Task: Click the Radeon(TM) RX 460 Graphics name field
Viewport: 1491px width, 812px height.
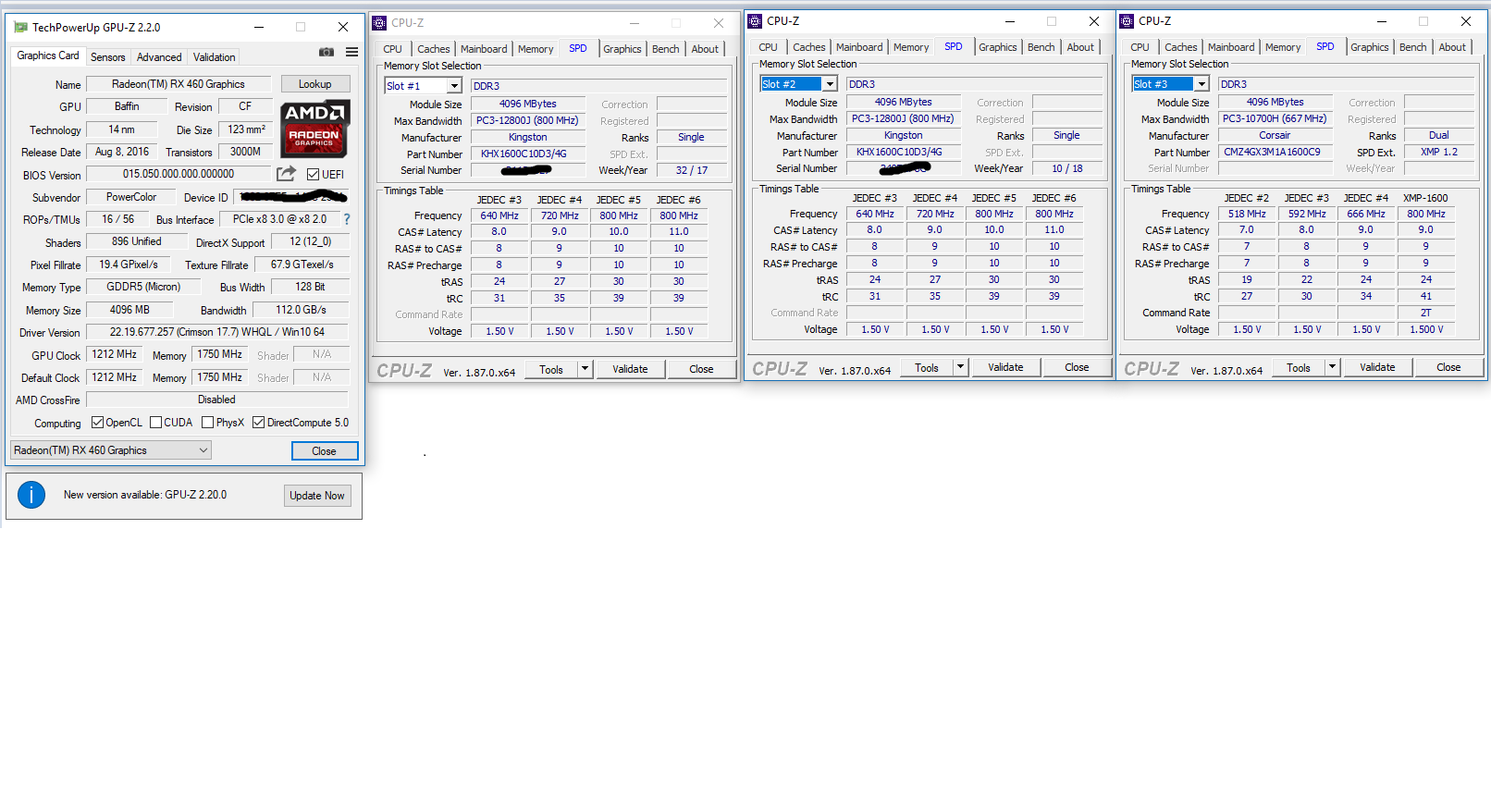Action: point(179,84)
